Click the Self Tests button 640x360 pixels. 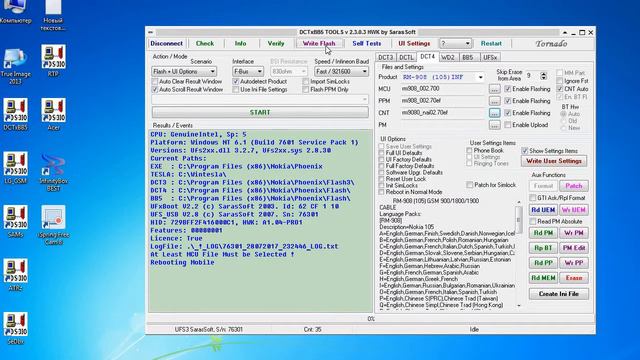coord(367,43)
